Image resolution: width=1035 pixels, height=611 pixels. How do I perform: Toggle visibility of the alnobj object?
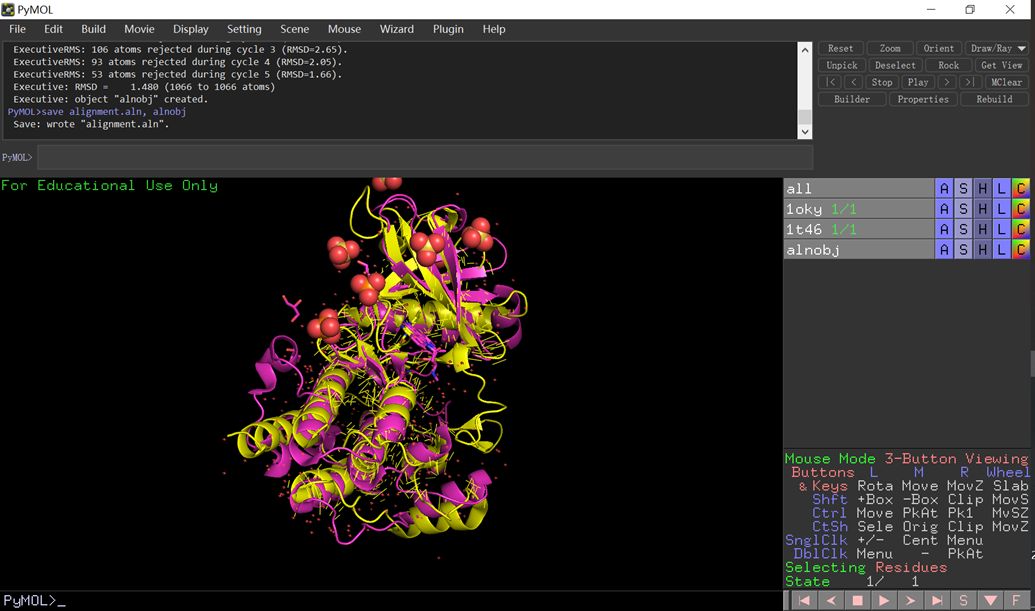tap(858, 250)
